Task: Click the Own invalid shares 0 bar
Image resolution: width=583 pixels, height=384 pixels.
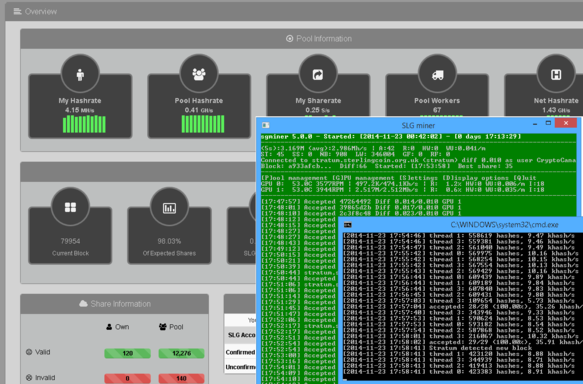Action: point(128,378)
